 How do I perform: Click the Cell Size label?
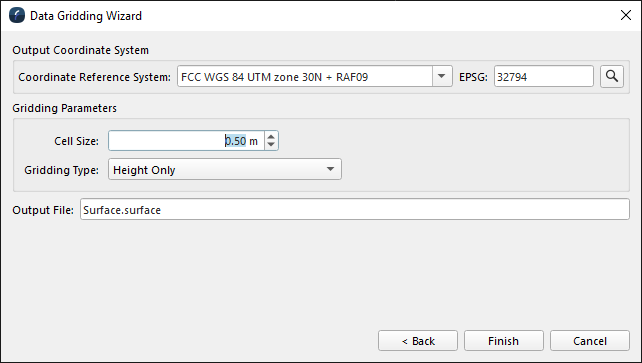(x=77, y=141)
